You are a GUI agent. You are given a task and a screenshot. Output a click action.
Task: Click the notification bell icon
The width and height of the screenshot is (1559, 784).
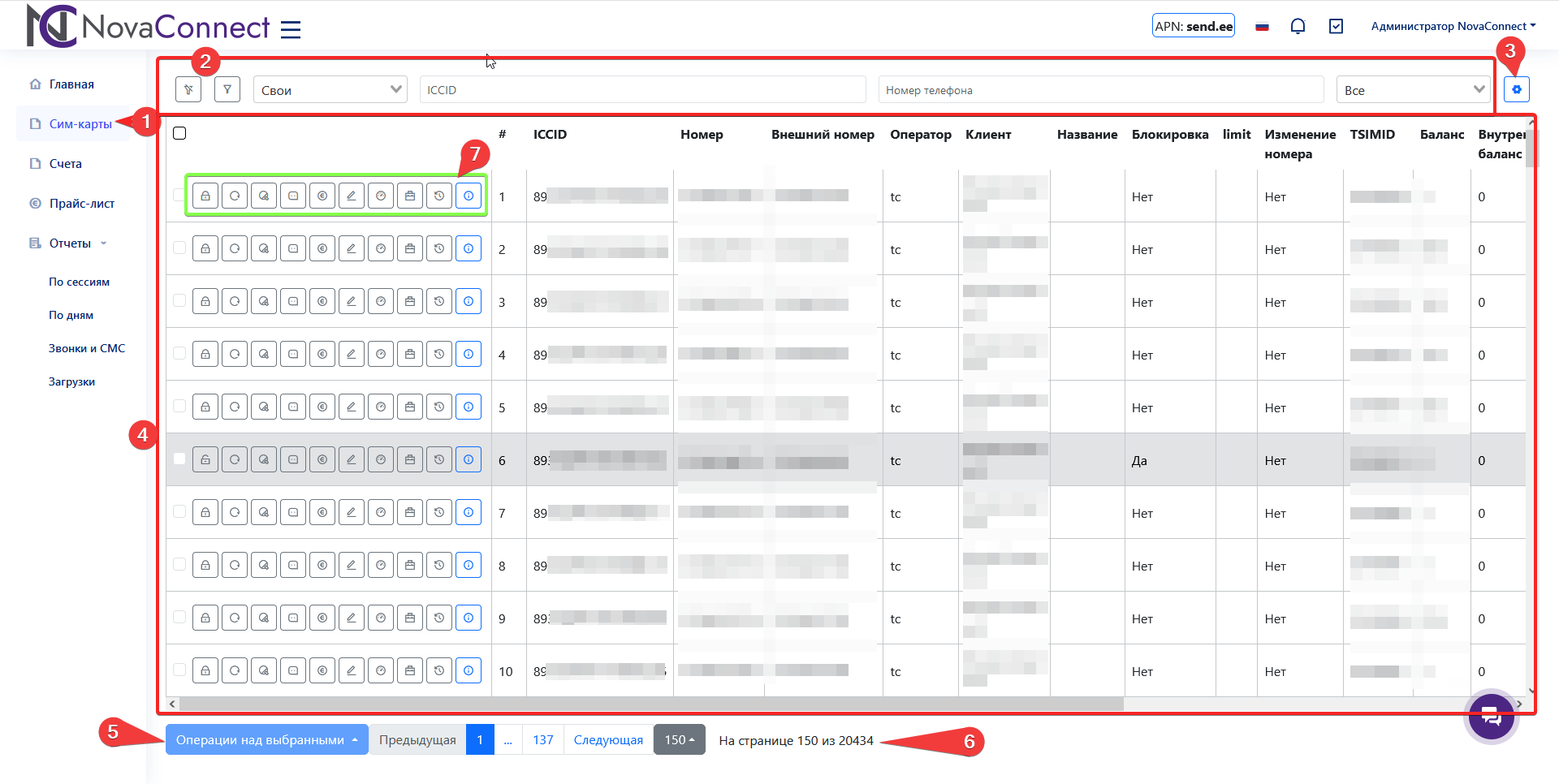tap(1298, 26)
